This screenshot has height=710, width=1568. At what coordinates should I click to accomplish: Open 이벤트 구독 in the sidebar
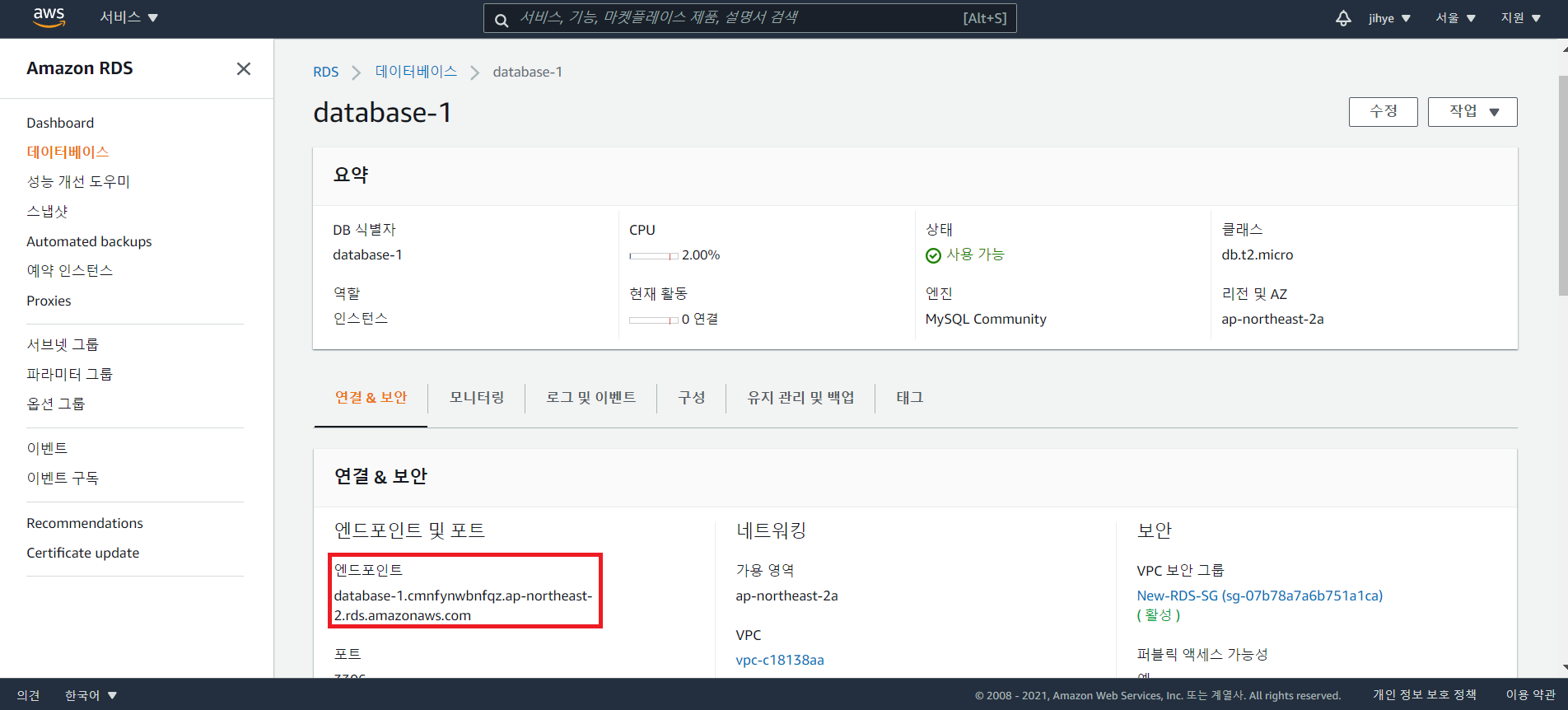click(62, 478)
